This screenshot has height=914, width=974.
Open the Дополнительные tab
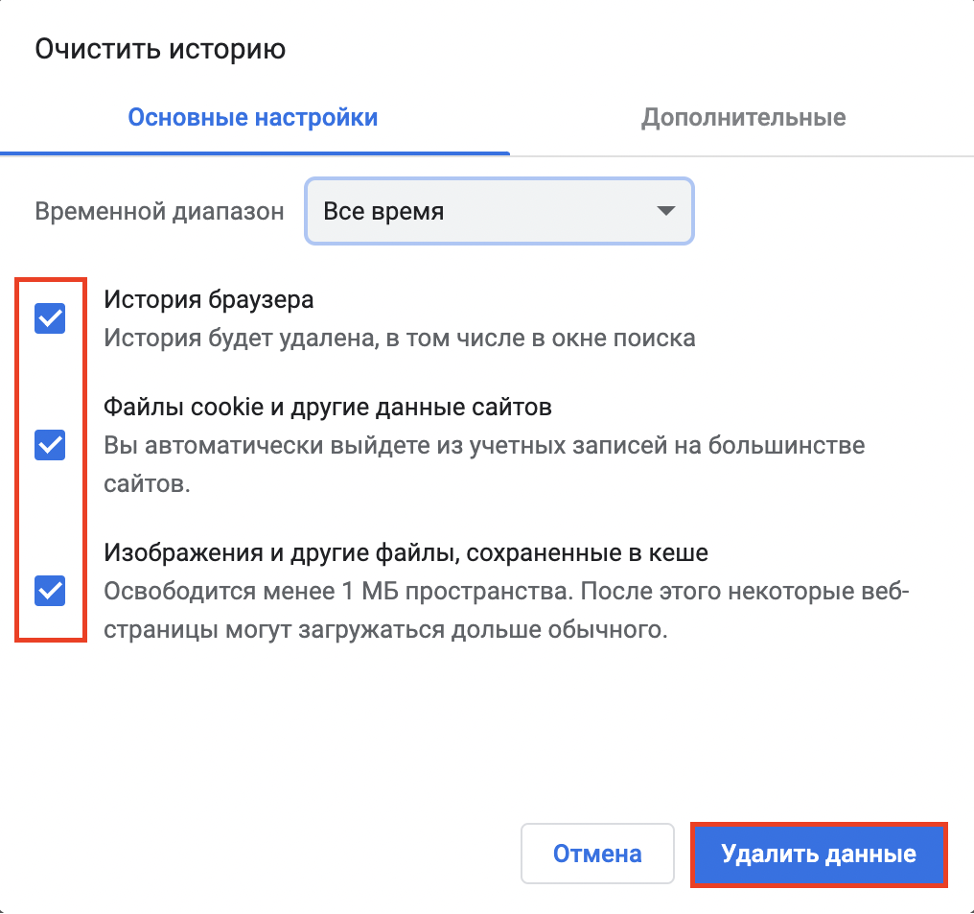pyautogui.click(x=743, y=118)
